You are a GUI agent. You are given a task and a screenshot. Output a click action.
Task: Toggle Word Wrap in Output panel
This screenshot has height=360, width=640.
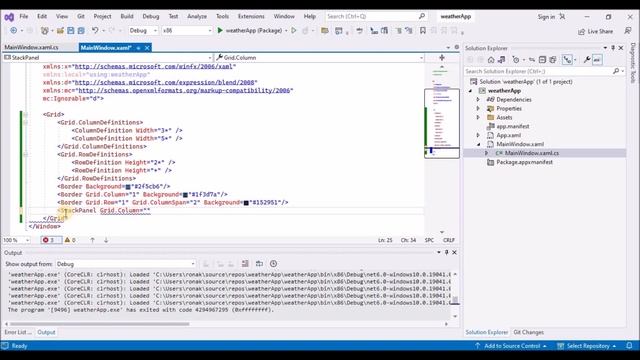click(x=259, y=264)
